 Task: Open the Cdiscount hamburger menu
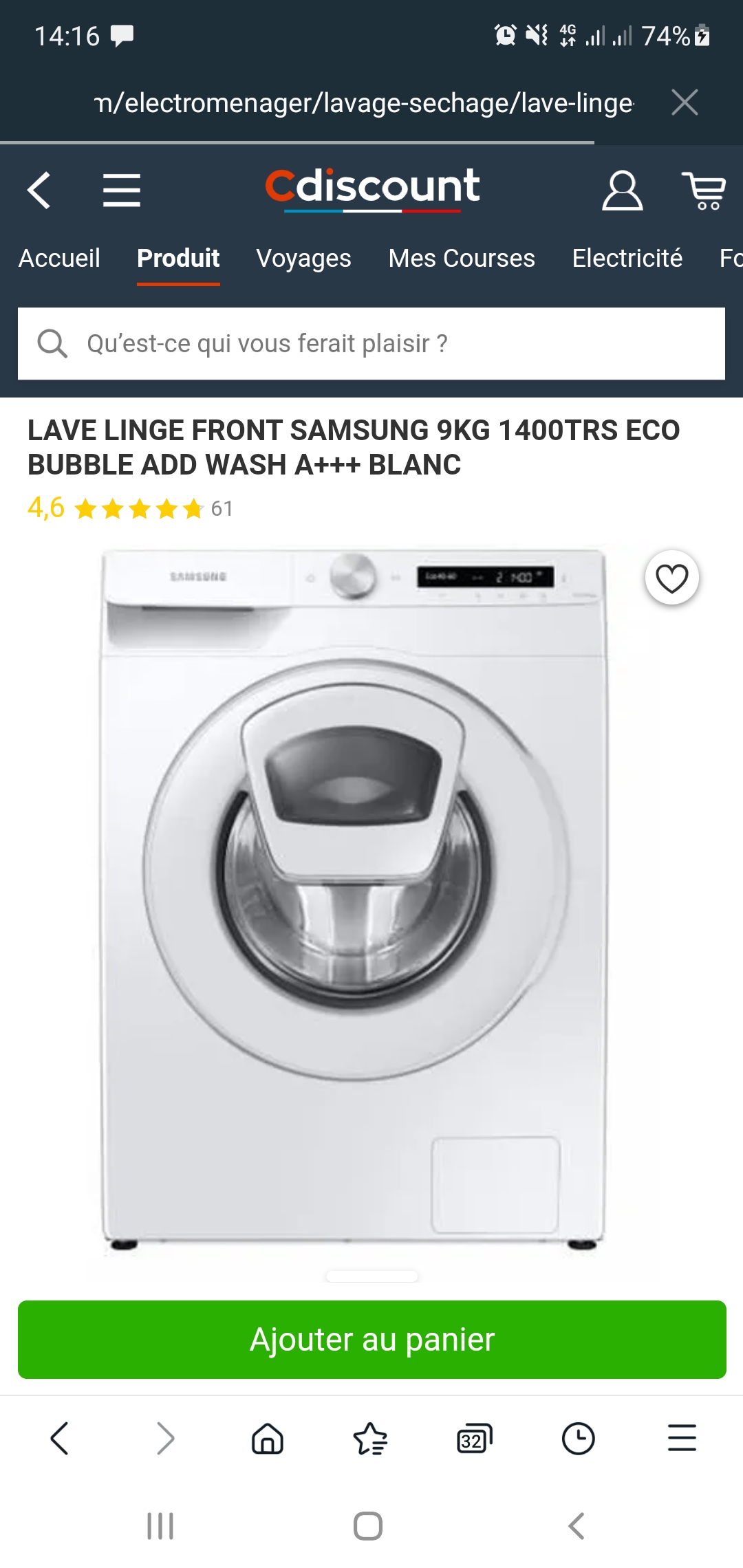click(122, 190)
